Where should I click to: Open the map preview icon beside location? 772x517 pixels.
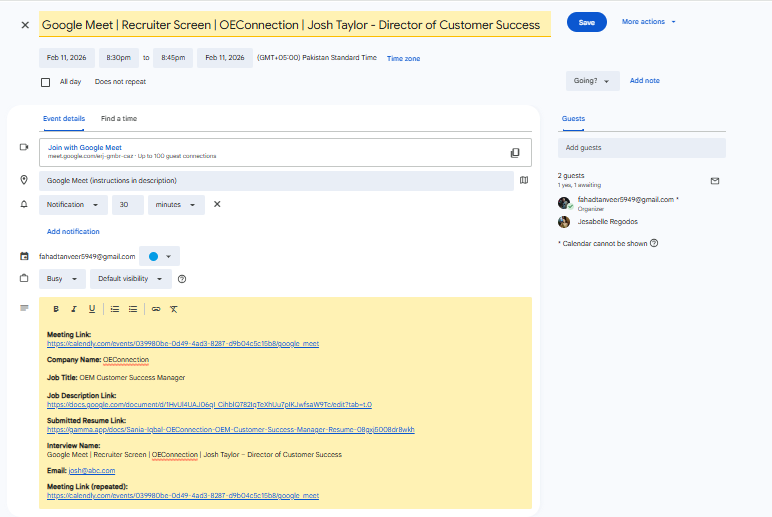tap(524, 181)
